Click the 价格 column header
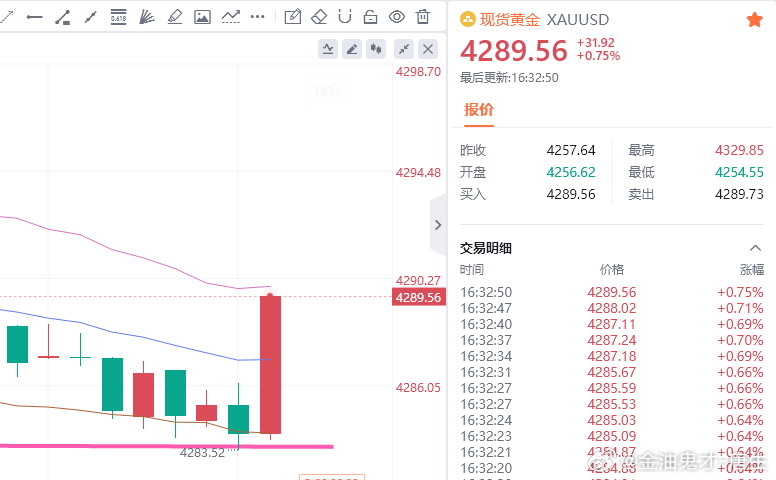 pyautogui.click(x=612, y=270)
